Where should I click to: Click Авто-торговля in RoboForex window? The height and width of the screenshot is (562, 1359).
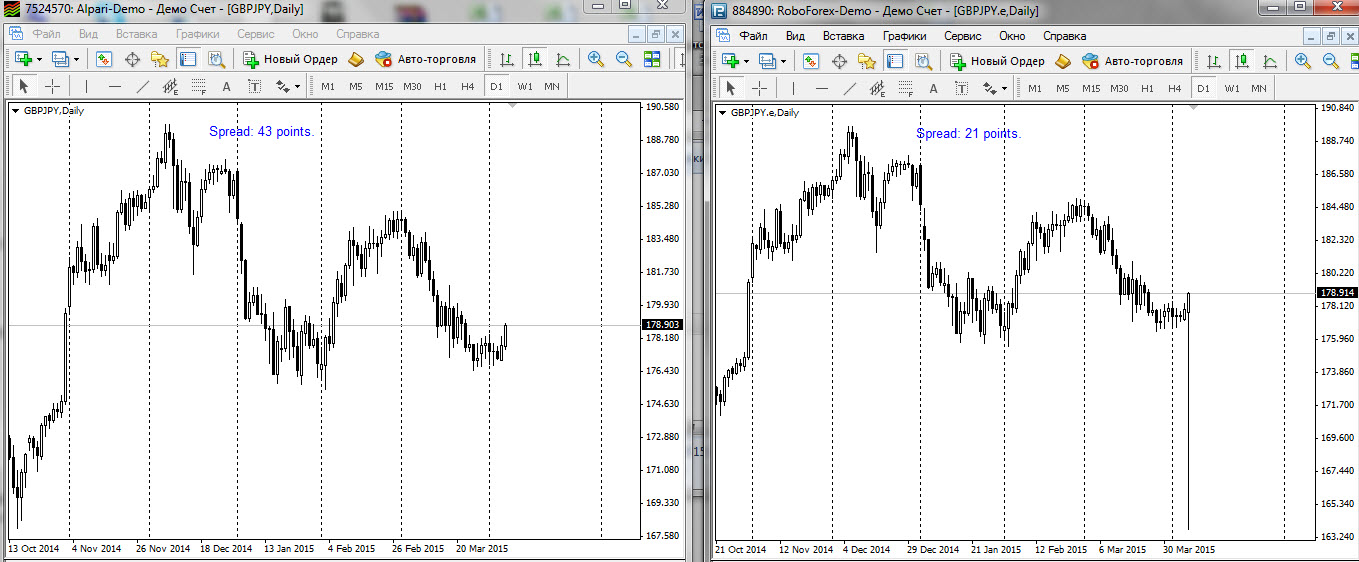click(x=1132, y=61)
